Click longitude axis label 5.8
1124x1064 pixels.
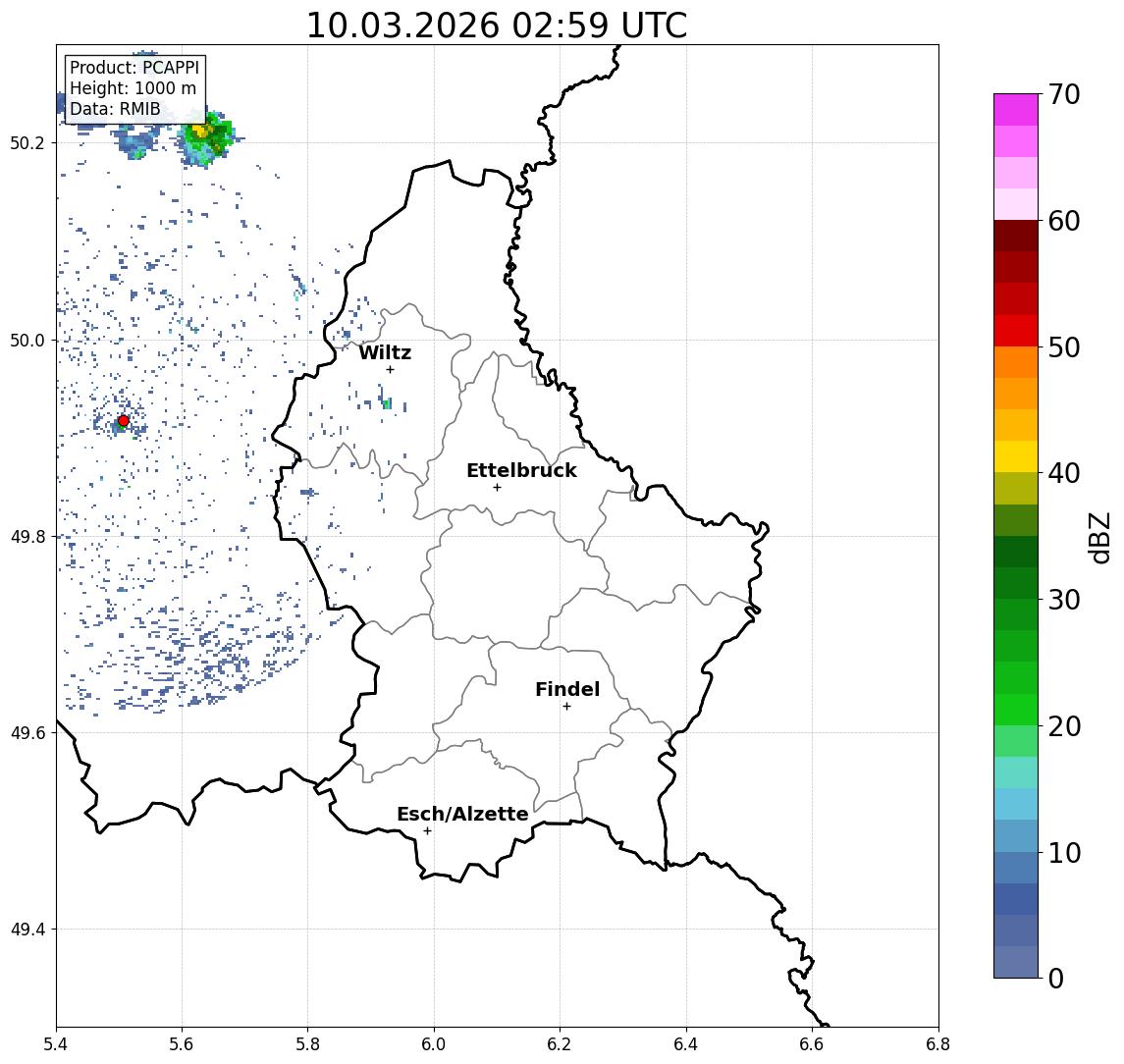click(x=307, y=1044)
